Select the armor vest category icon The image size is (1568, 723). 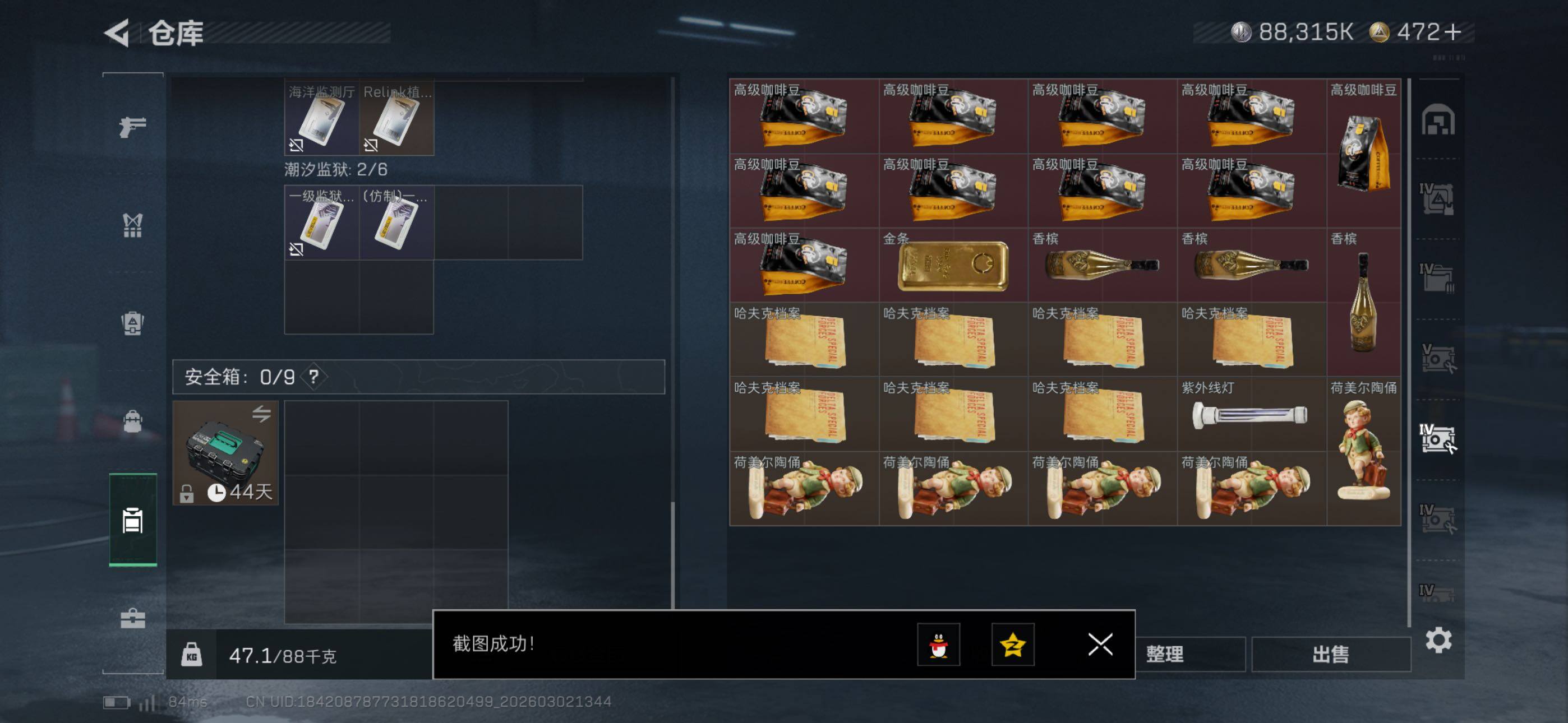(133, 225)
